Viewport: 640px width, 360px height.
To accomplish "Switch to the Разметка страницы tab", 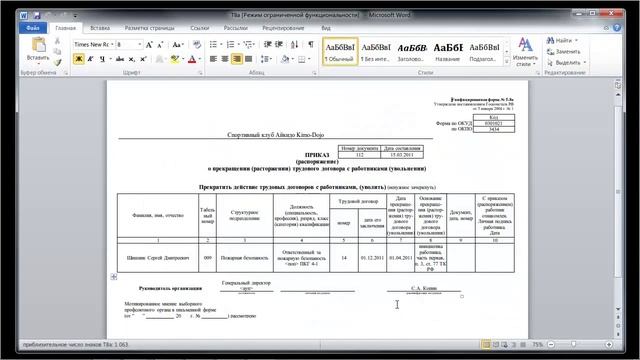I will pyautogui.click(x=149, y=28).
